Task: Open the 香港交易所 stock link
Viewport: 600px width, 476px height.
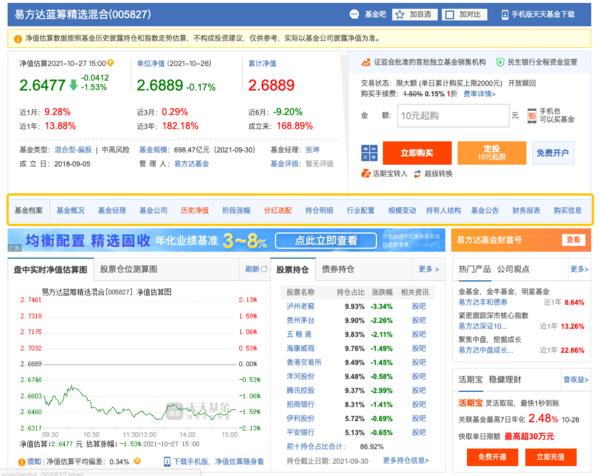Action: (x=304, y=362)
